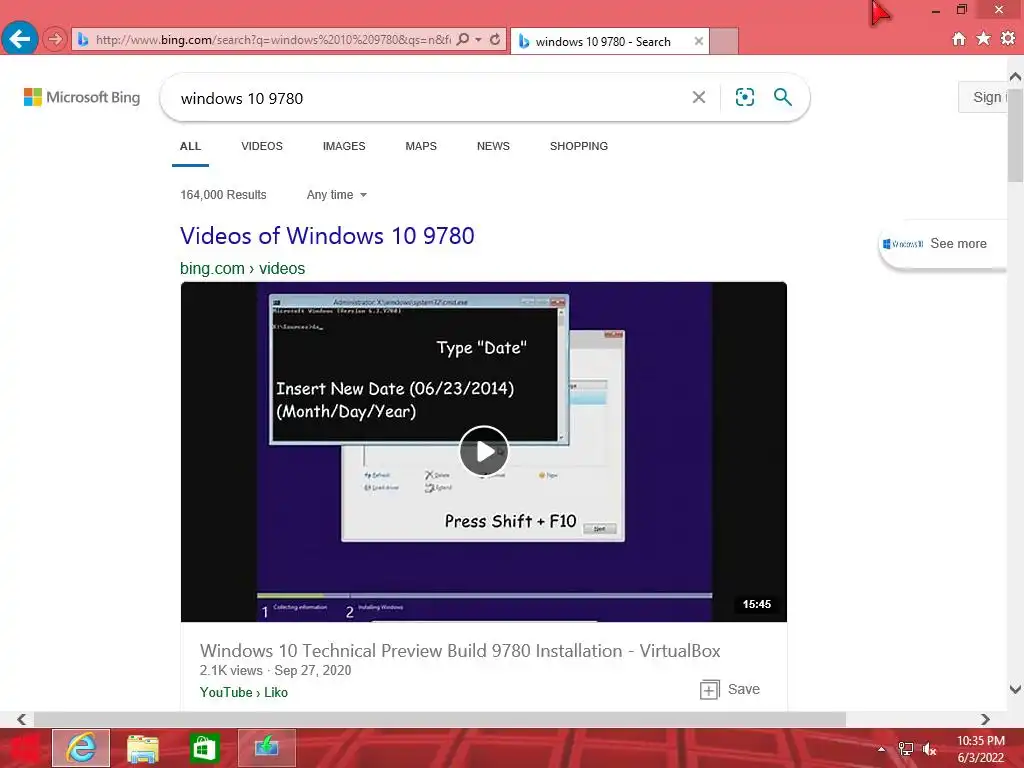Open the Windows Store taskbar icon
The image size is (1024, 768).
point(204,748)
